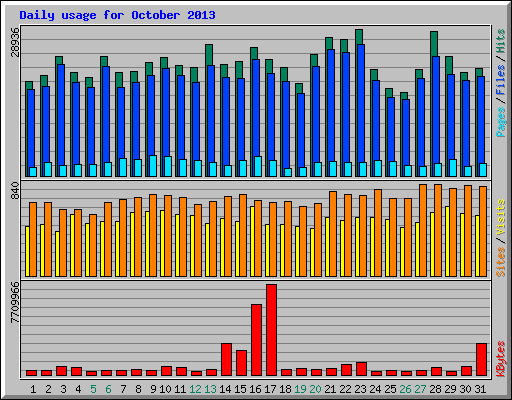Screen dimensions: 512x400
Task: Click green weekend day label "27"
Action: click(420, 389)
